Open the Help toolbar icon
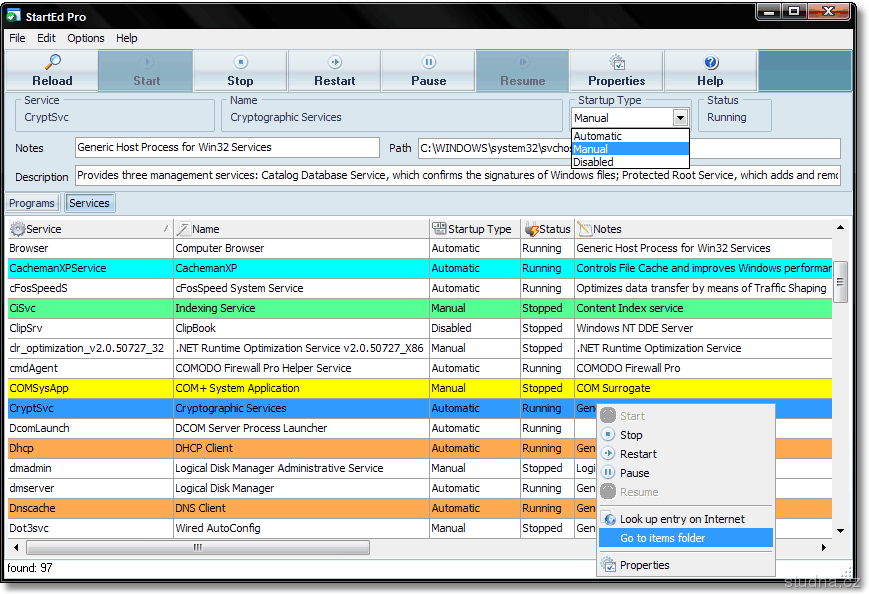Image resolution: width=869 pixels, height=594 pixels. coord(710,71)
